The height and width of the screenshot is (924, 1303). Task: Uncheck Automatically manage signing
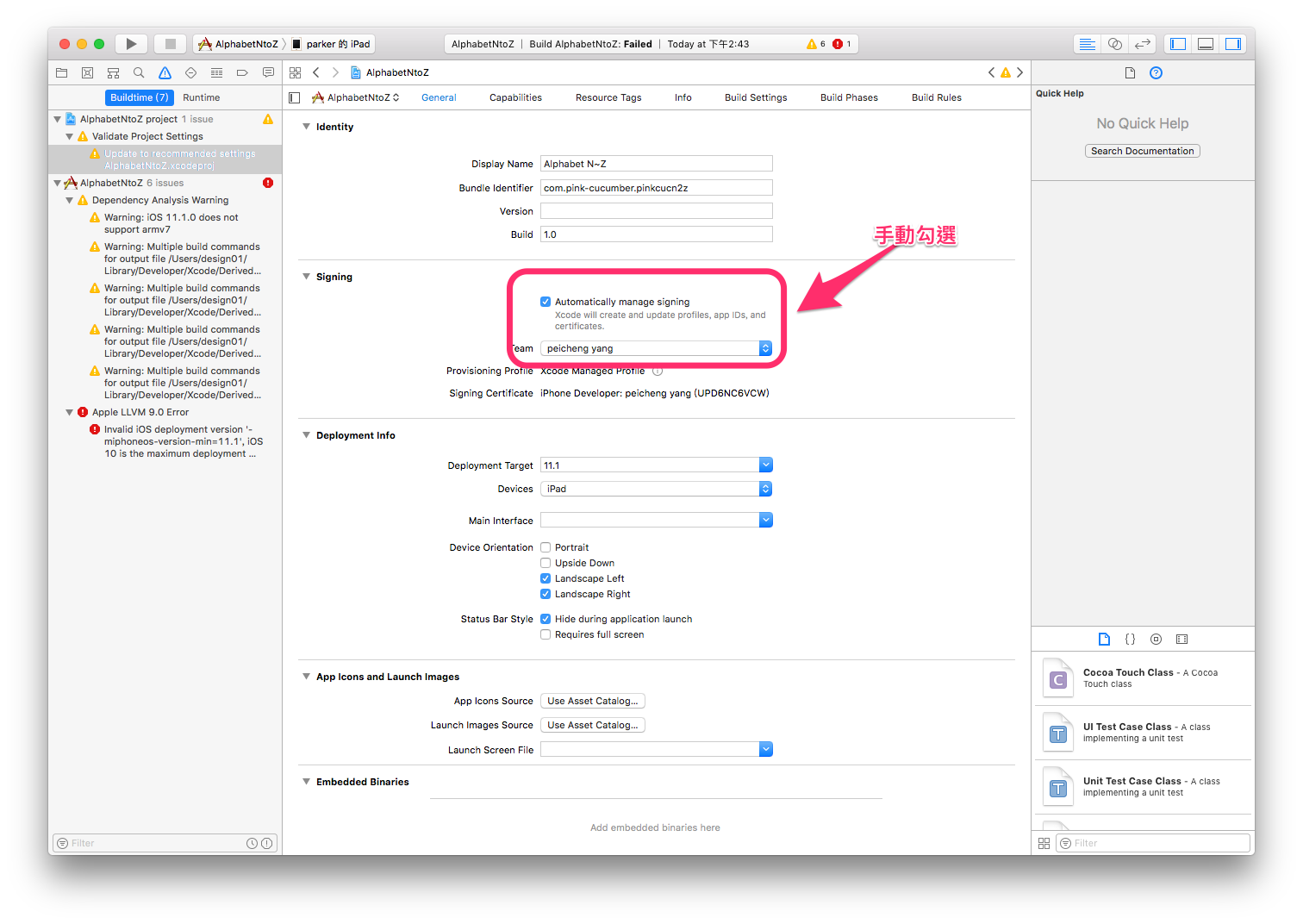pyautogui.click(x=546, y=302)
